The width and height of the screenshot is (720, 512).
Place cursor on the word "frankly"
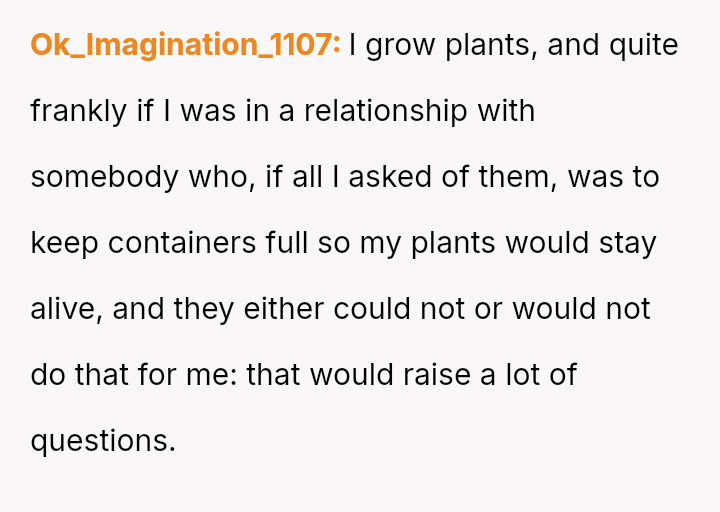click(79, 111)
